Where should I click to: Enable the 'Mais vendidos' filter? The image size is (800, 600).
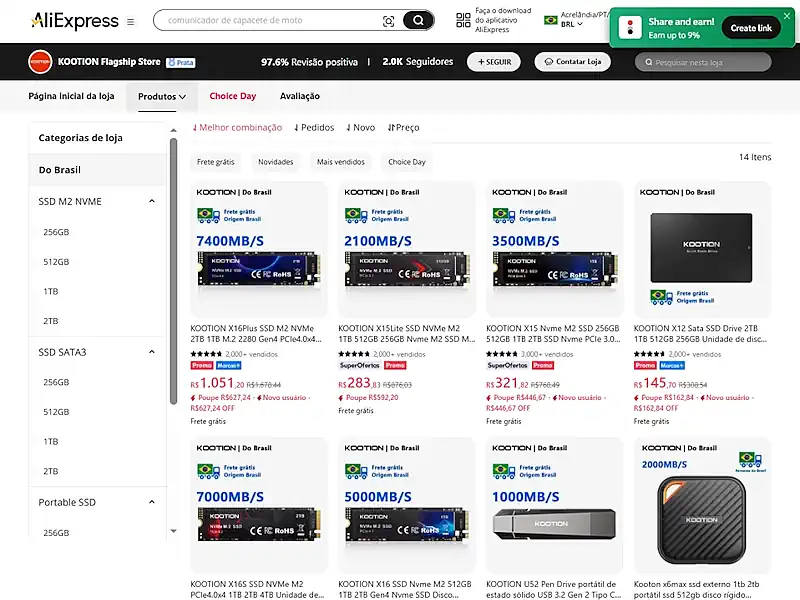click(341, 161)
